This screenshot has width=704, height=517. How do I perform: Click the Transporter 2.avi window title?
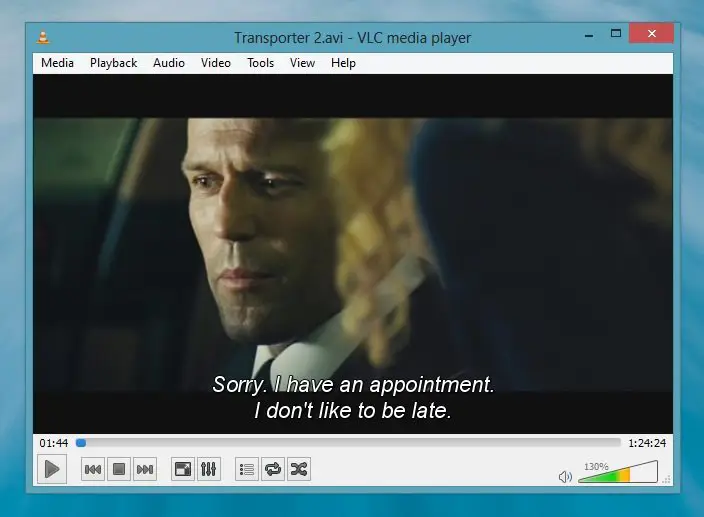pos(352,38)
